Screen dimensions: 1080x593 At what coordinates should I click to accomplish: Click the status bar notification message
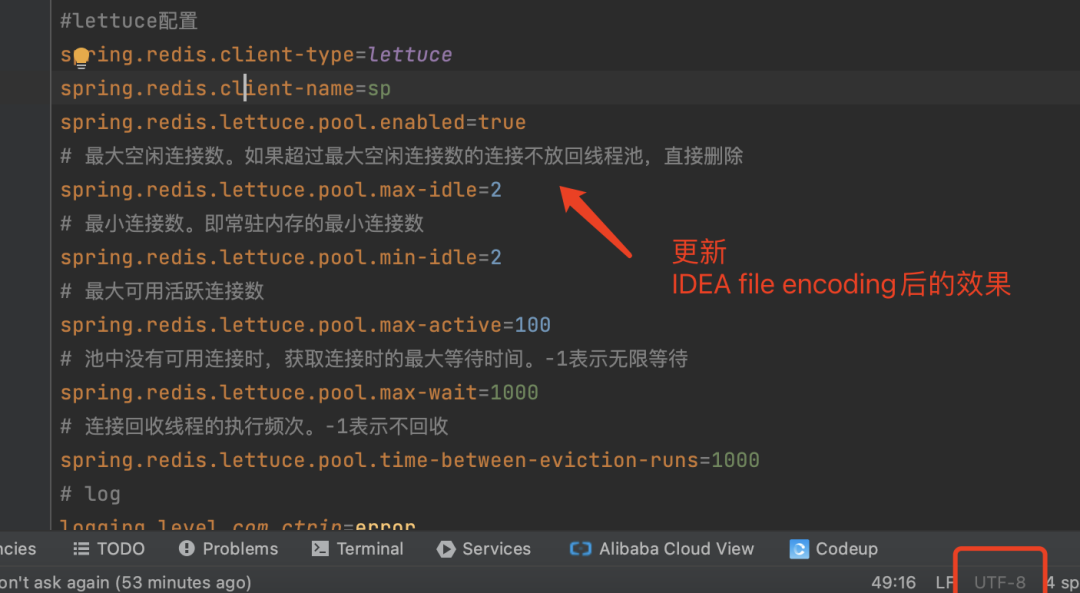coord(125,583)
